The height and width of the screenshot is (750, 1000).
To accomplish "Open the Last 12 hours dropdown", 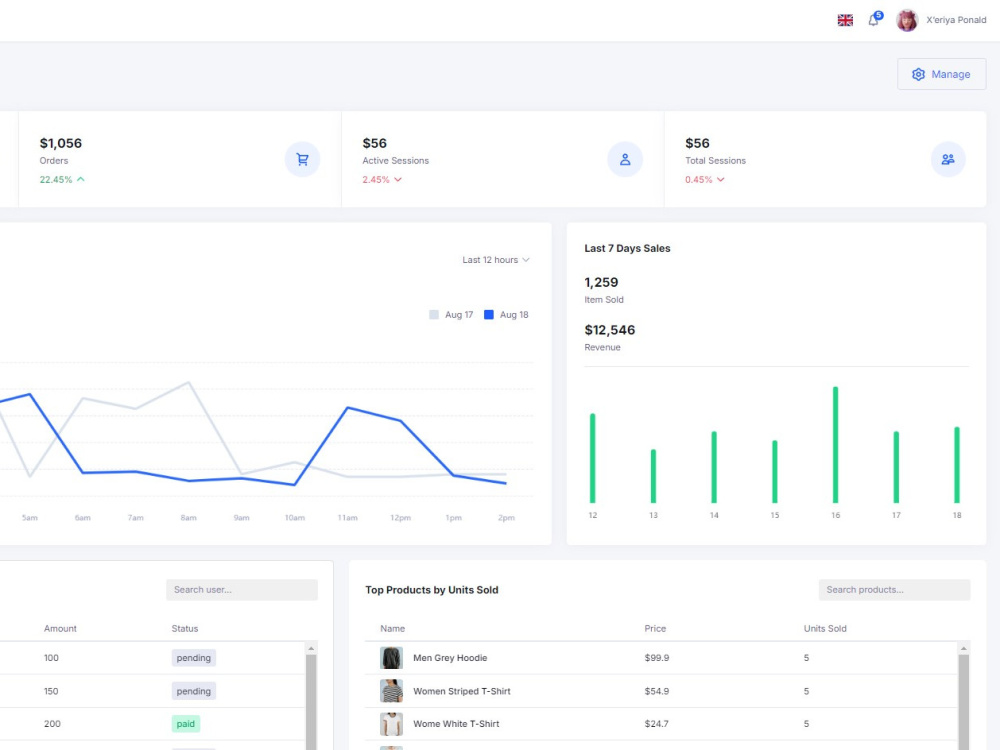I will click(x=496, y=260).
